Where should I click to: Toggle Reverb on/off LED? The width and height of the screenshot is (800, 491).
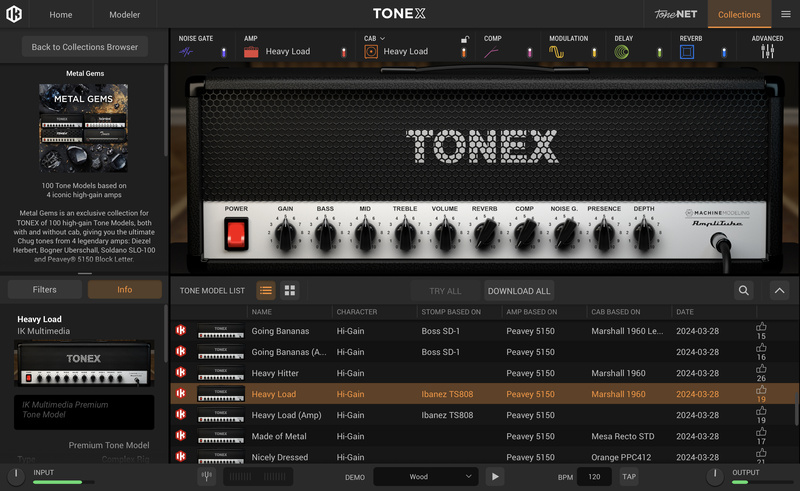coord(724,52)
